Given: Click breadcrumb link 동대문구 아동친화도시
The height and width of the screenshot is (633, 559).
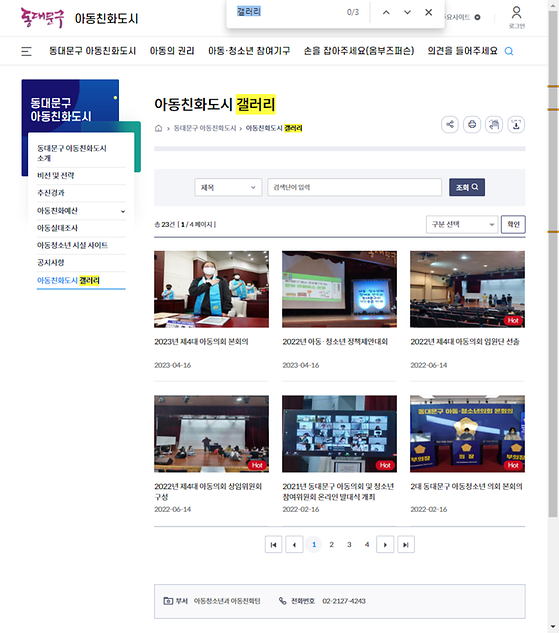Looking at the screenshot, I should 205,128.
